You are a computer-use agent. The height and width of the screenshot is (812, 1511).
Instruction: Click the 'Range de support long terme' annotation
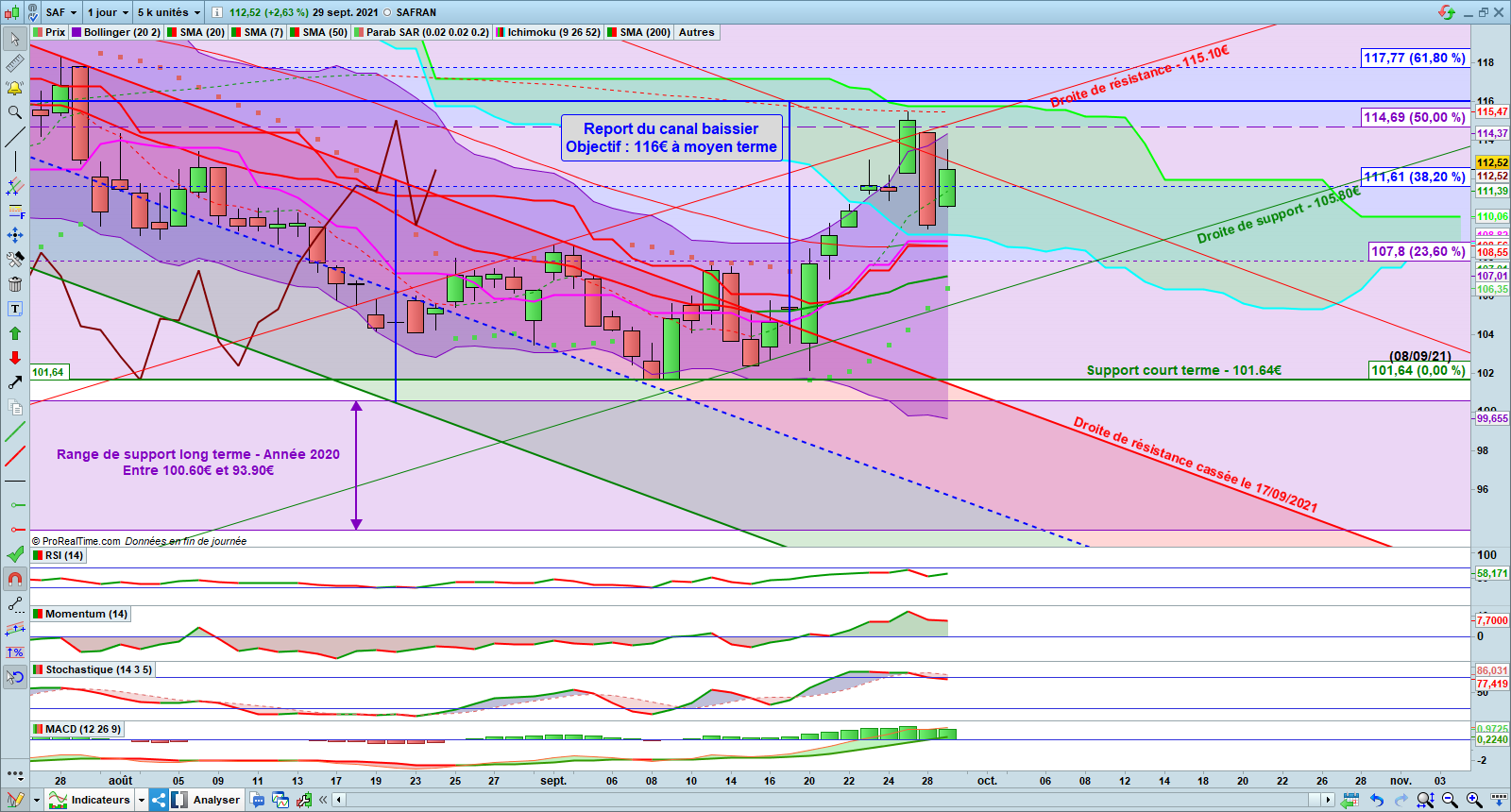pos(198,462)
